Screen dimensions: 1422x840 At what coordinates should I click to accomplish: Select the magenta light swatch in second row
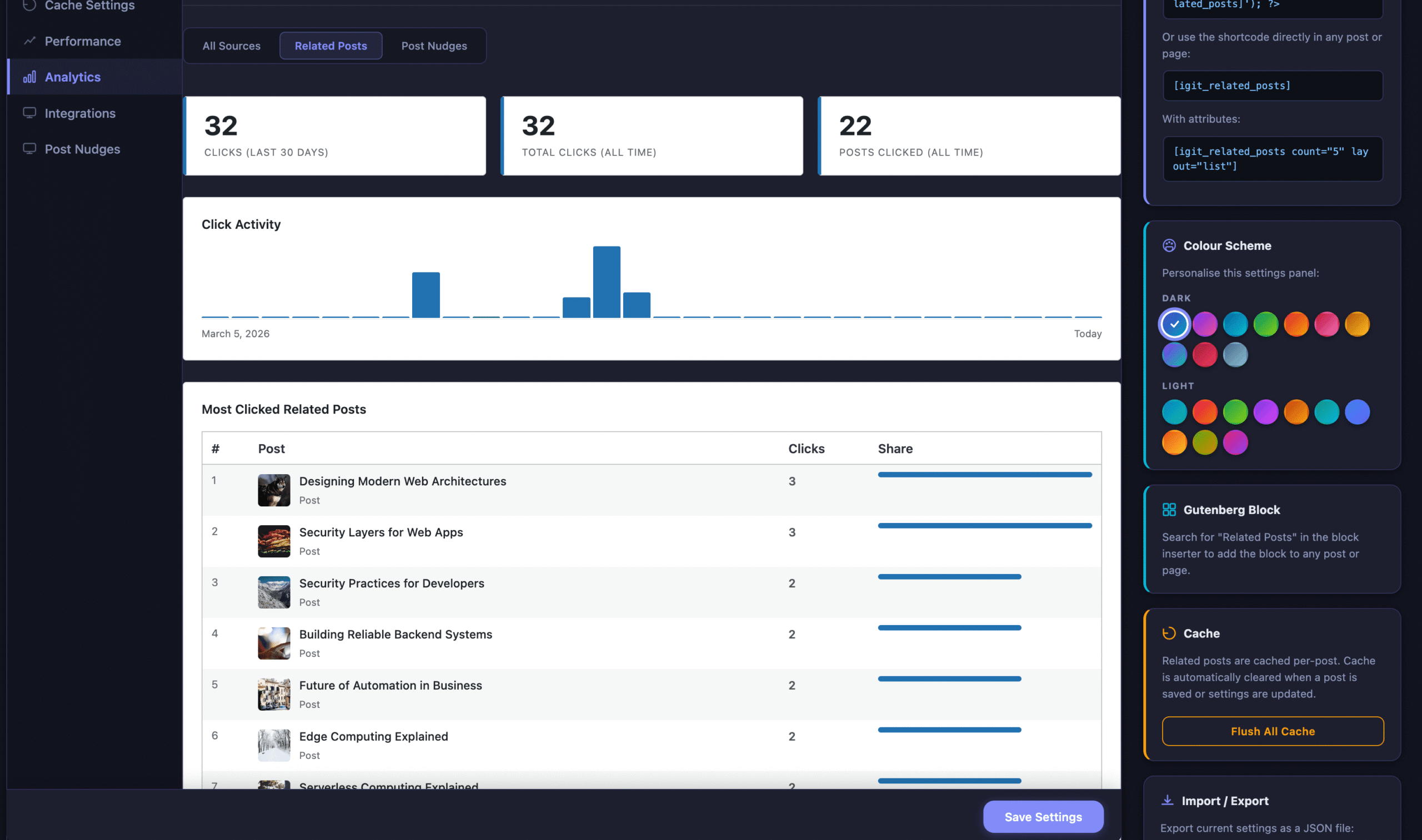pyautogui.click(x=1235, y=442)
